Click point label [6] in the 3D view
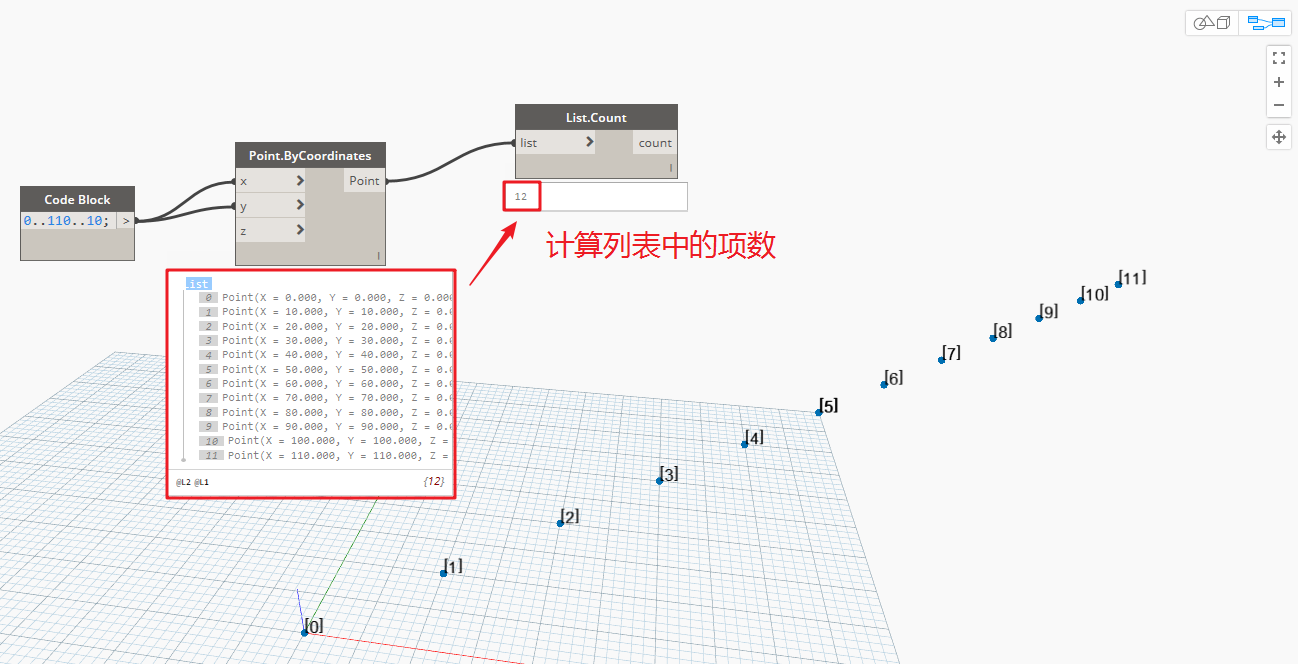The height and width of the screenshot is (664, 1298). pyautogui.click(x=893, y=378)
